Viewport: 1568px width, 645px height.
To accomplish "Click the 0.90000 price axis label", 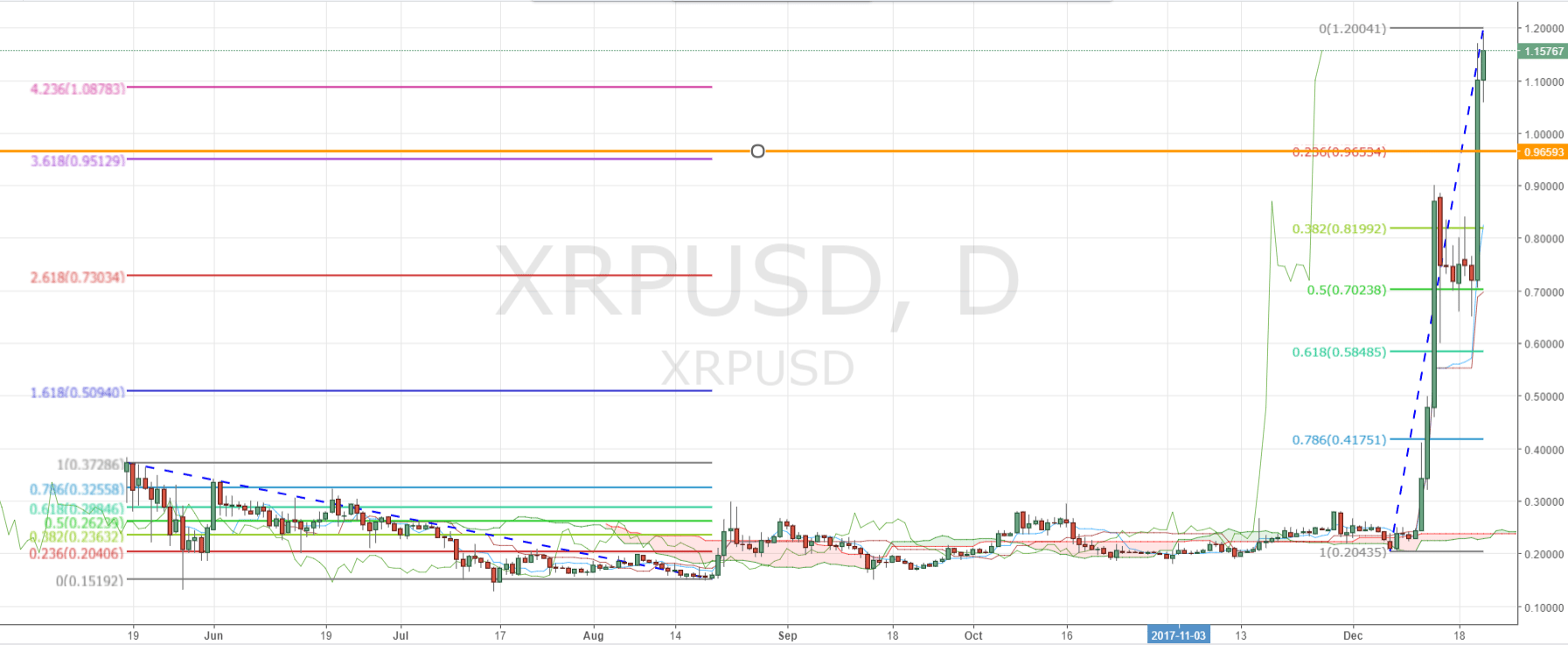I will 1544,186.
